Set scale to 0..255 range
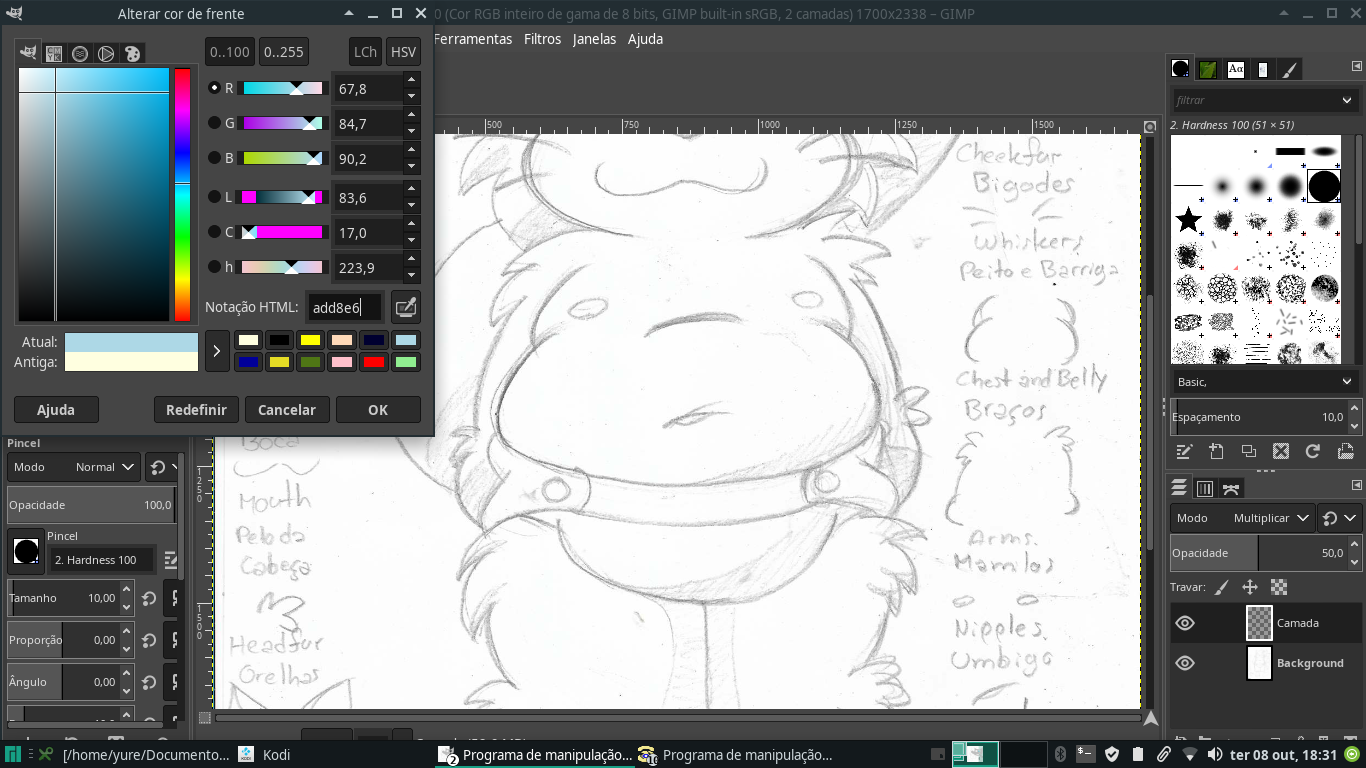The image size is (1366, 768). [x=283, y=52]
